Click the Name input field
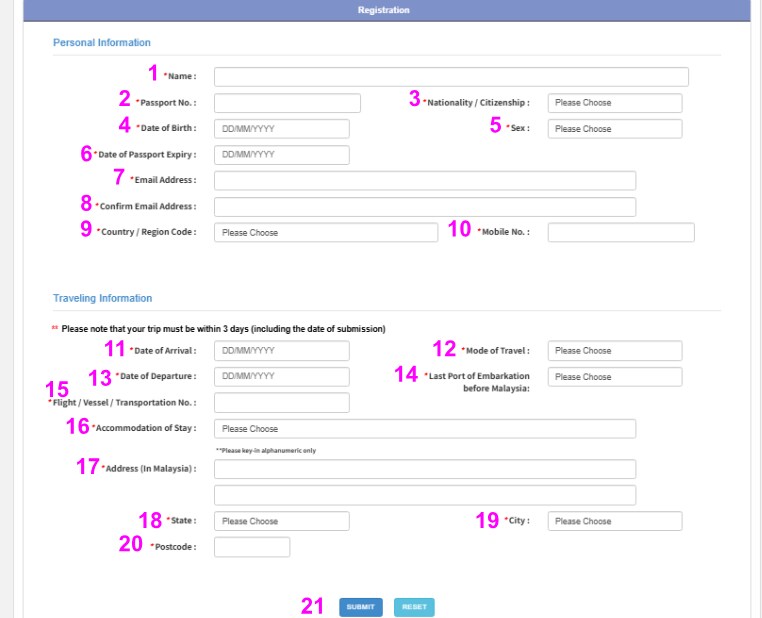 (450, 77)
